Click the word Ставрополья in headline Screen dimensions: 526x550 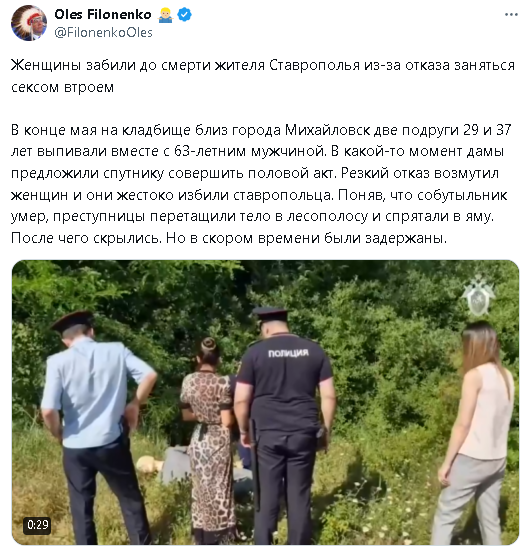pos(315,66)
